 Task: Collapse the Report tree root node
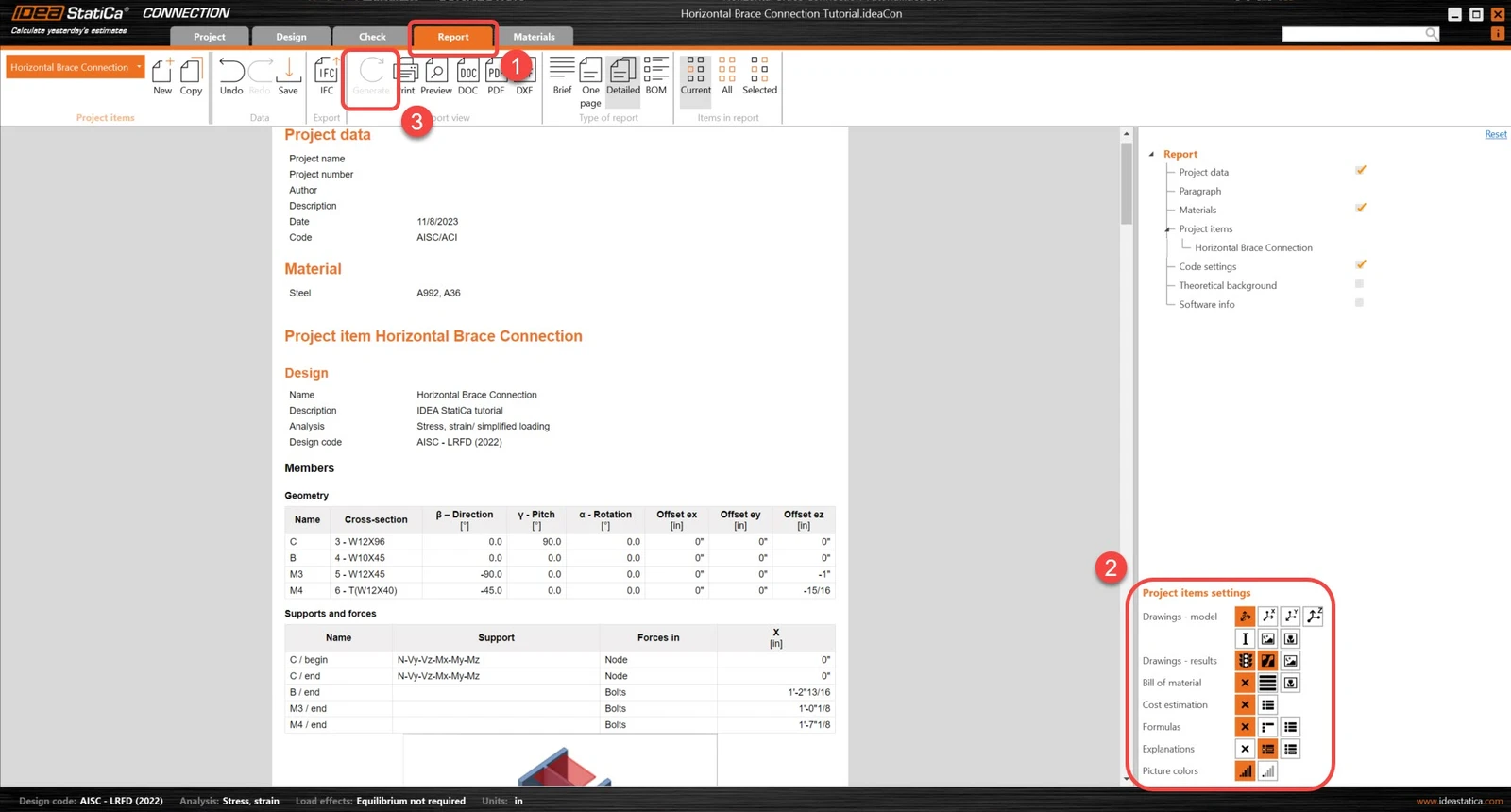pos(1151,154)
